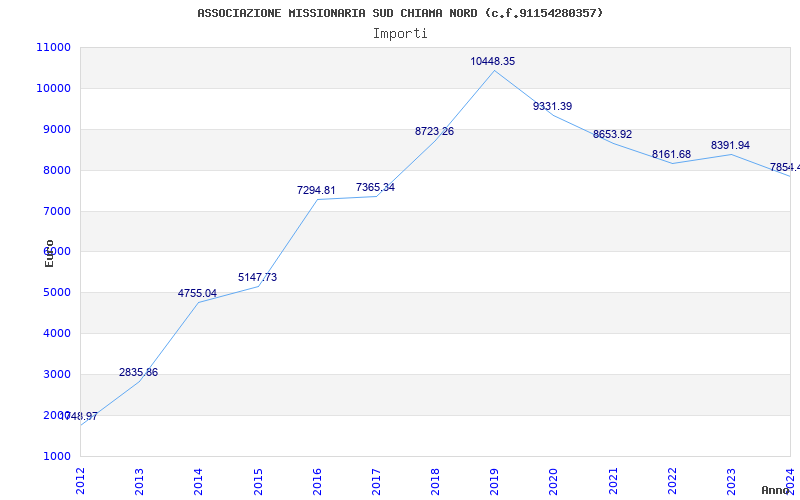800x500 pixels.
Task: Select the 8653.92 data label
Action: 612,134
